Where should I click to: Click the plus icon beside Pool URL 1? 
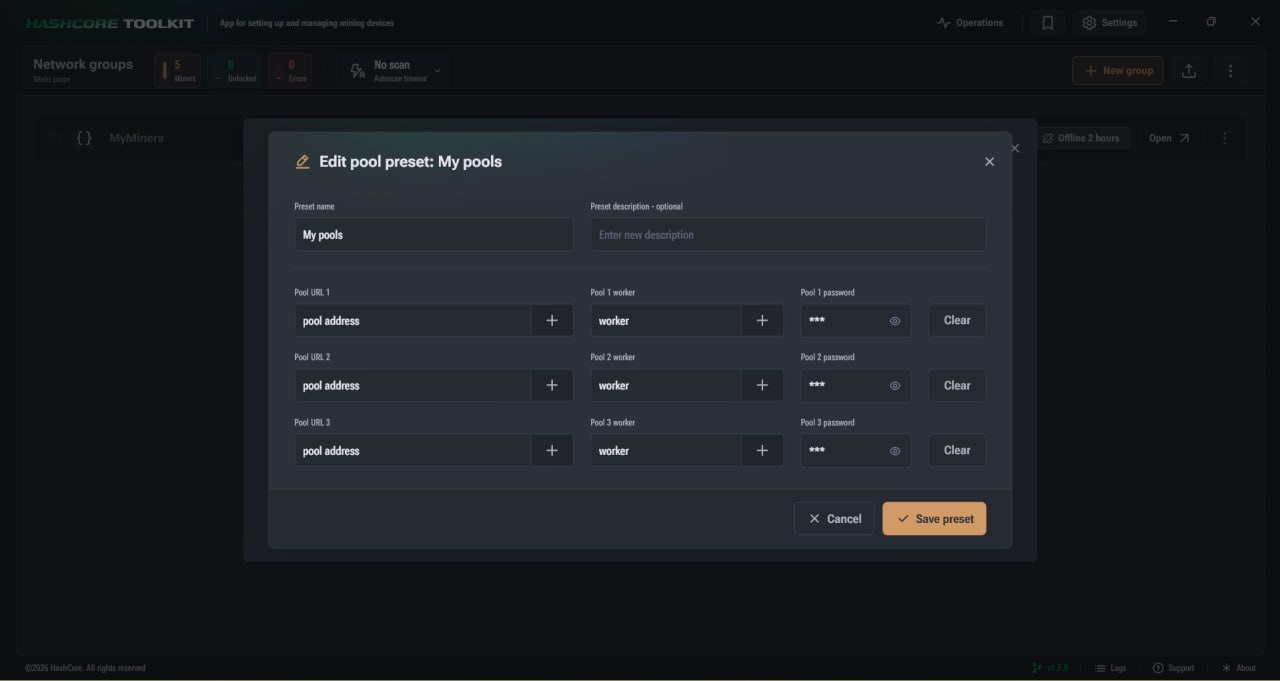(552, 321)
